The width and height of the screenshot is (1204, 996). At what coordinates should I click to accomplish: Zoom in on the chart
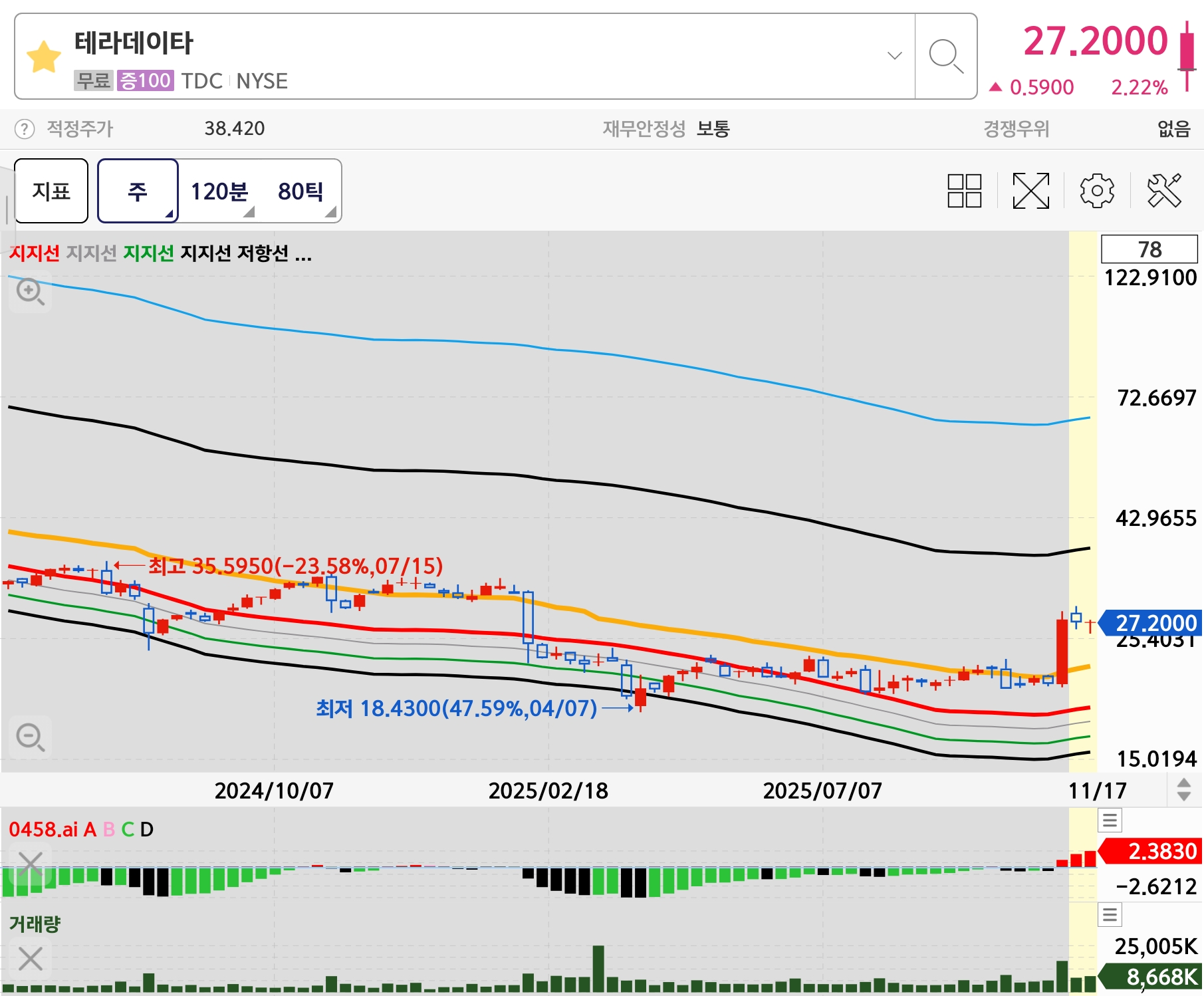[x=30, y=291]
